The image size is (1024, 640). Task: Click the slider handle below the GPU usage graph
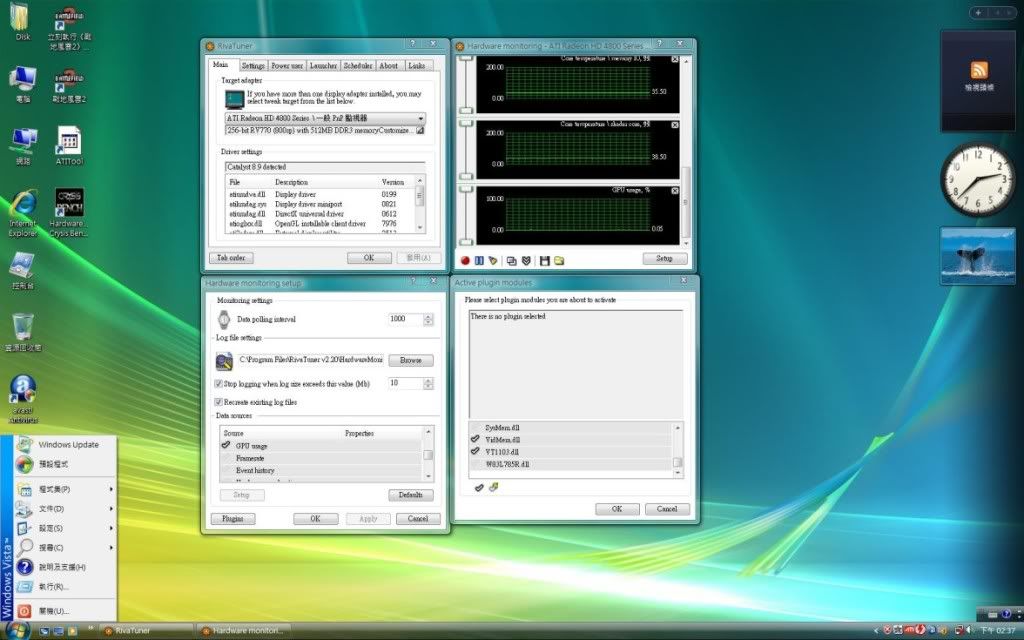pyautogui.click(x=466, y=242)
